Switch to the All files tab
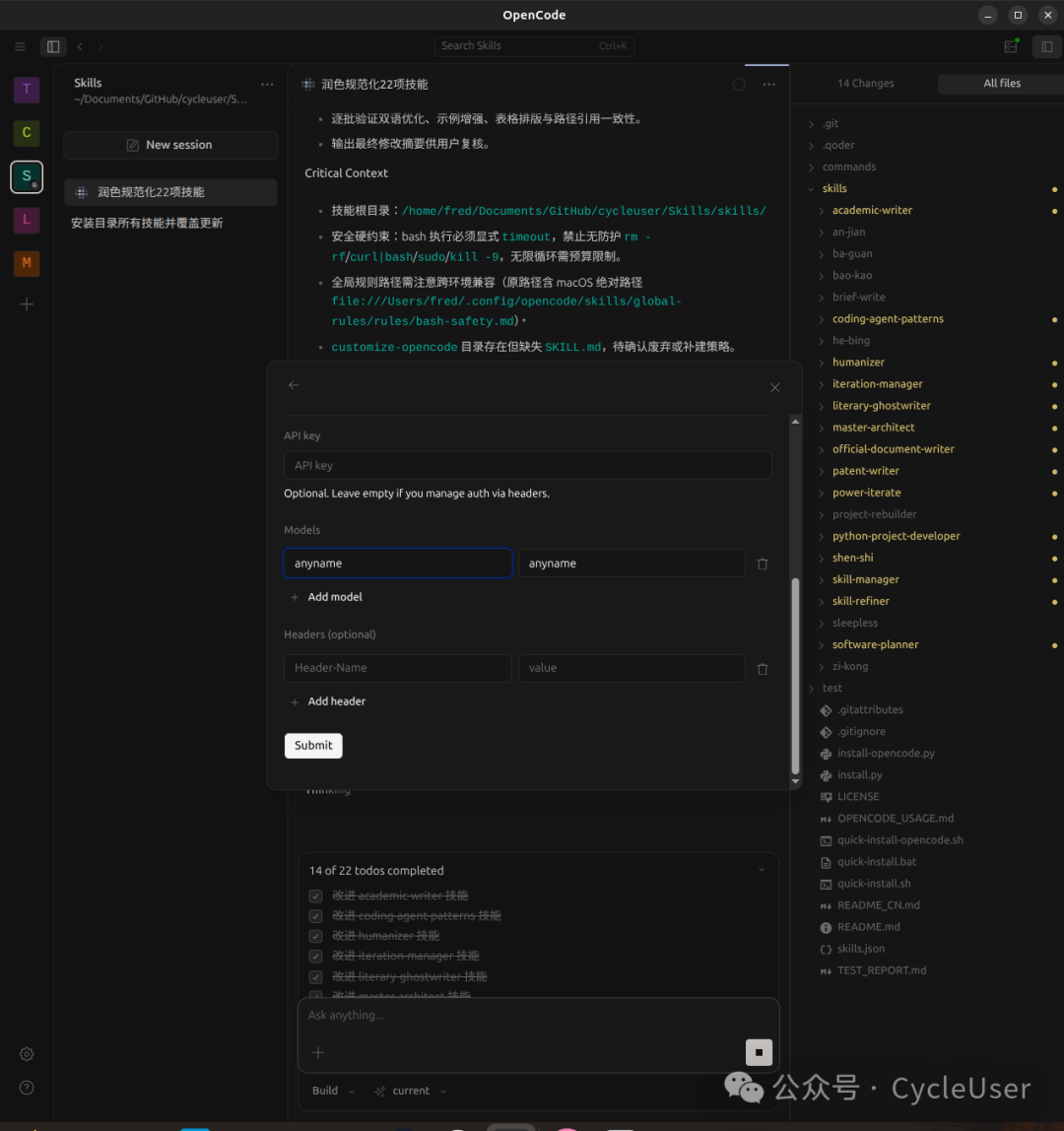 (1001, 84)
